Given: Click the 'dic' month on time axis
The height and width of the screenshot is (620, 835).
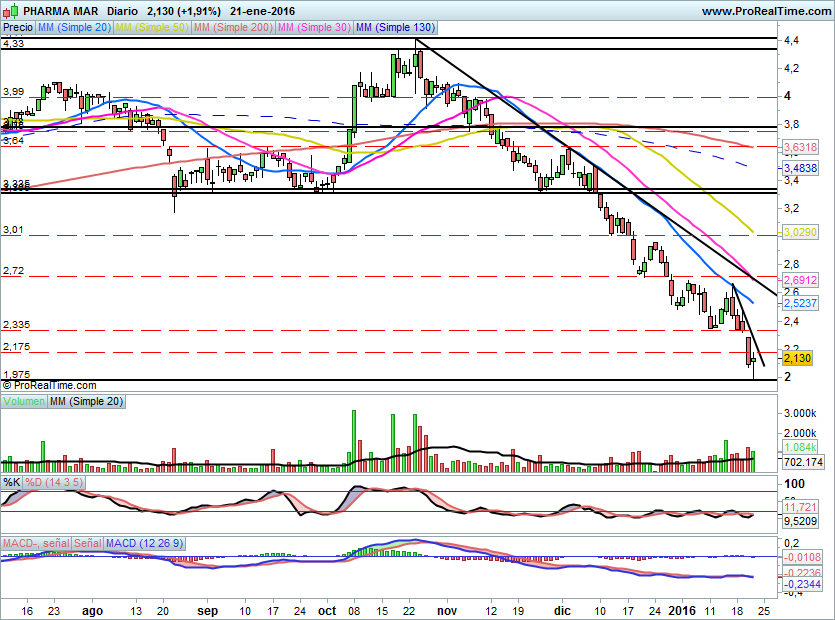Looking at the screenshot, I should (x=562, y=611).
